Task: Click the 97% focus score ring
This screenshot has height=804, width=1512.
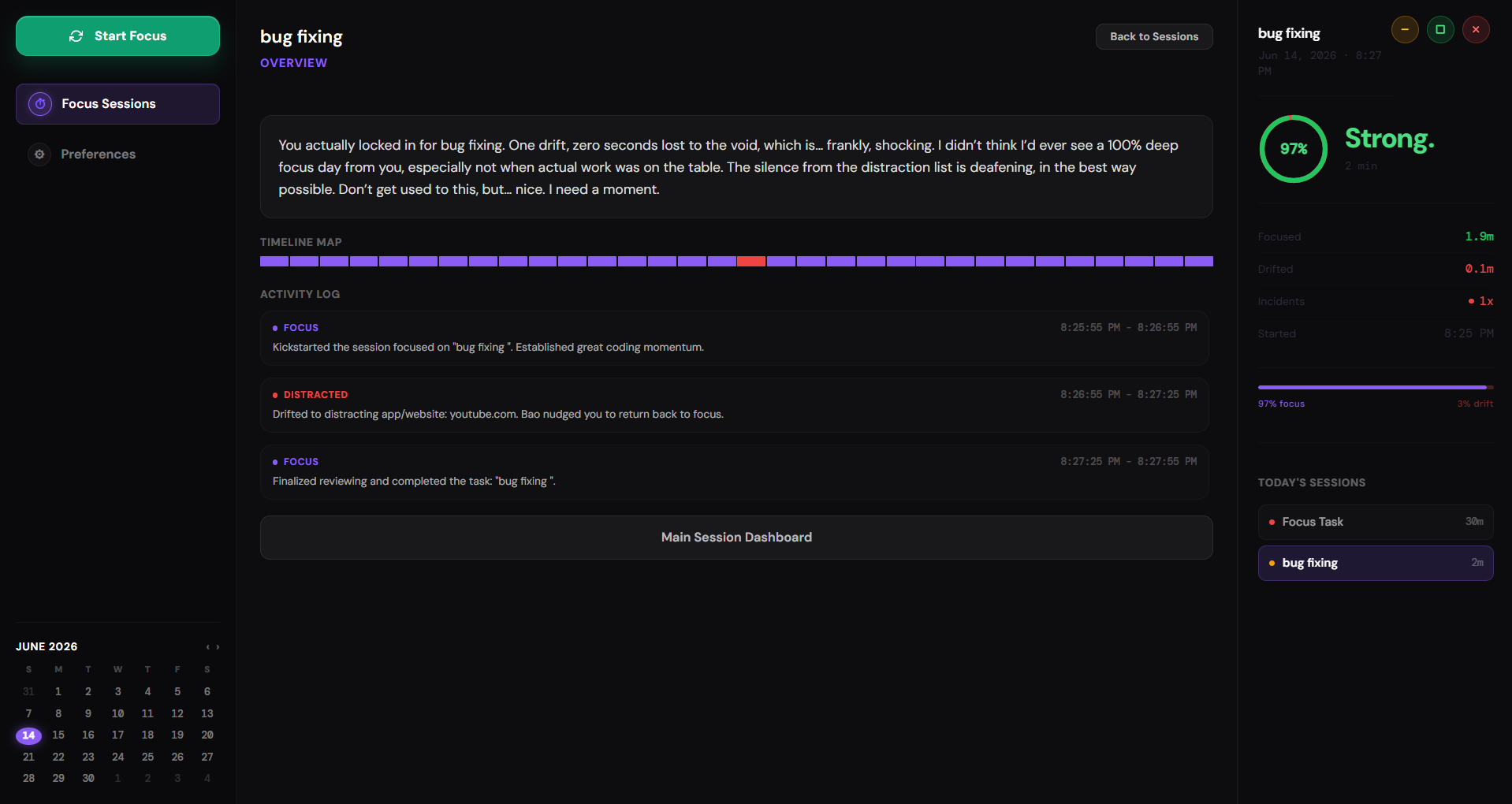Action: click(1294, 149)
